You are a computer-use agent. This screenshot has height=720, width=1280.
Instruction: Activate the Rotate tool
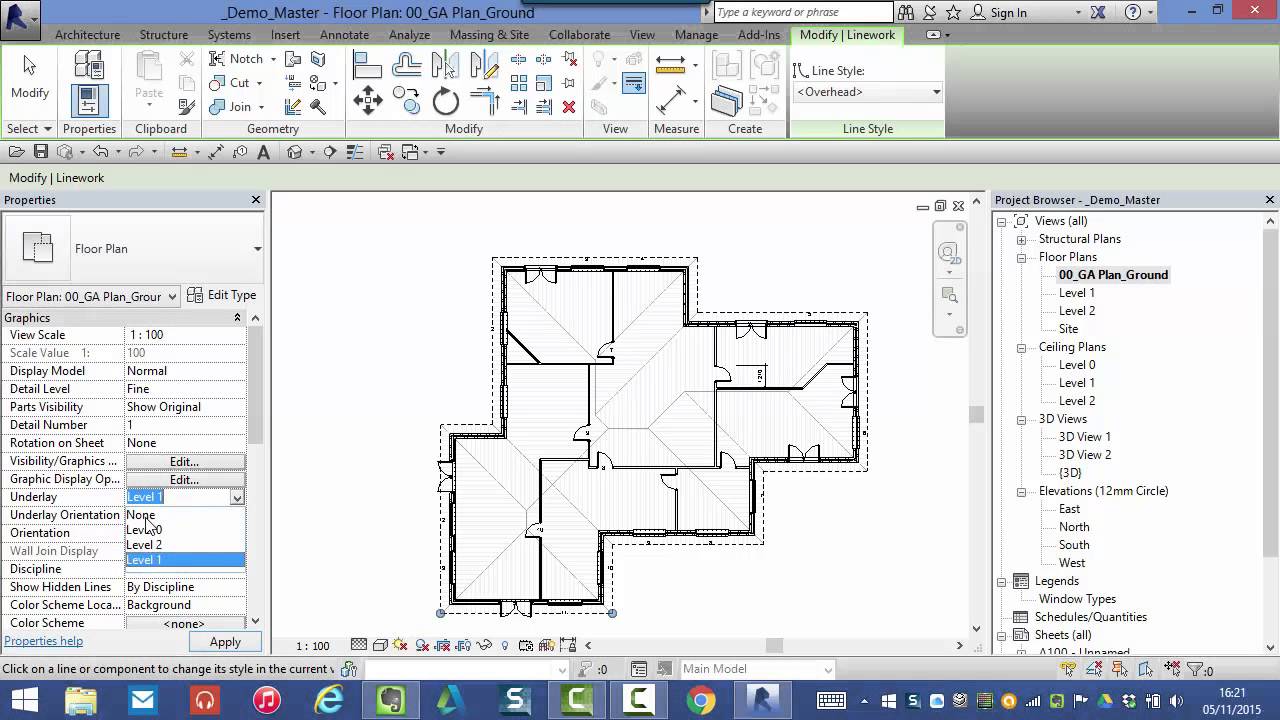tap(445, 101)
